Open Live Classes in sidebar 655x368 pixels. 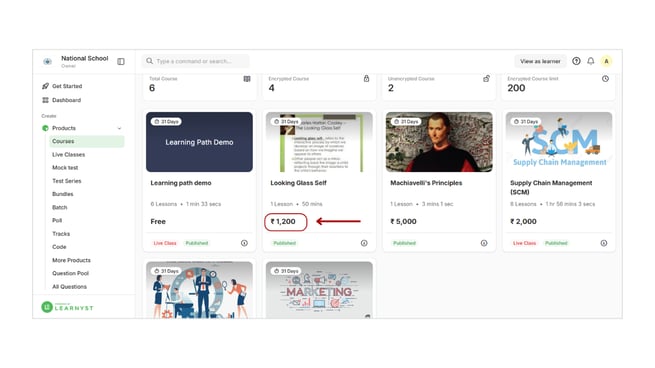tap(69, 155)
